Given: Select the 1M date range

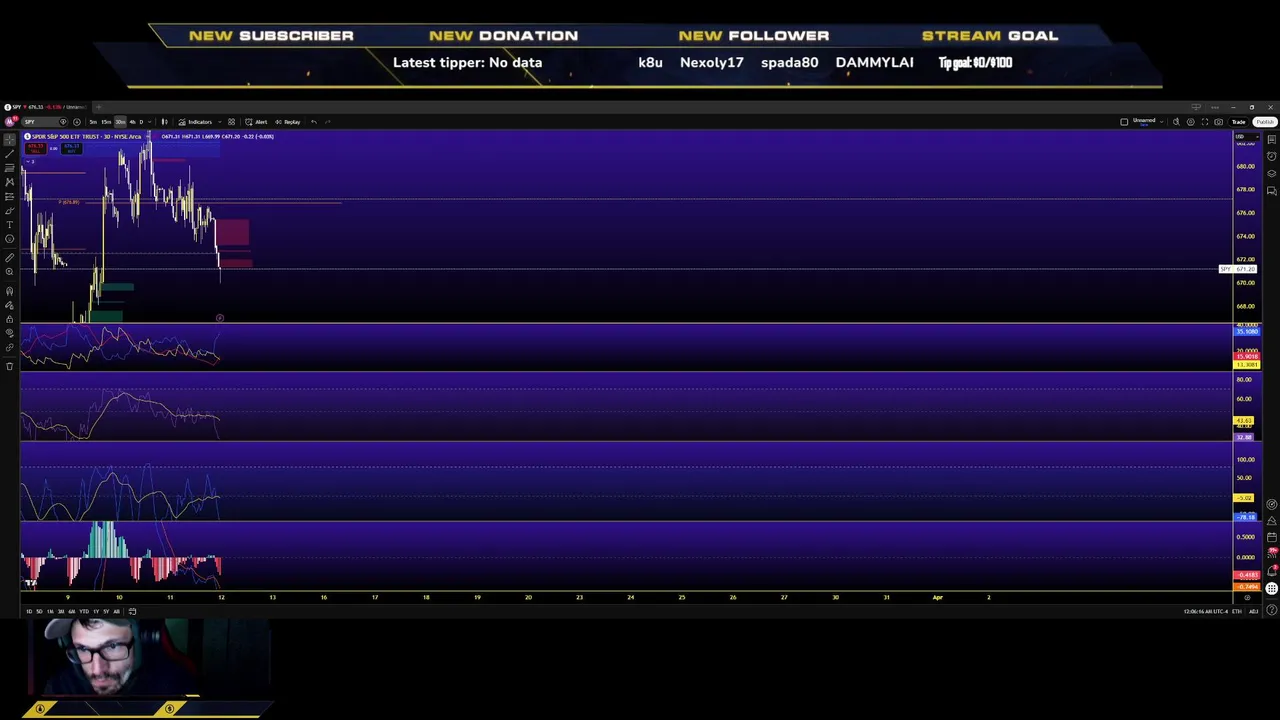Looking at the screenshot, I should (x=50, y=611).
